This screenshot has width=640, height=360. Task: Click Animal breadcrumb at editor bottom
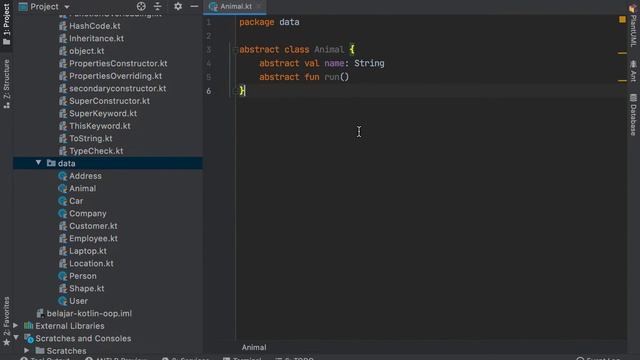pyautogui.click(x=254, y=347)
